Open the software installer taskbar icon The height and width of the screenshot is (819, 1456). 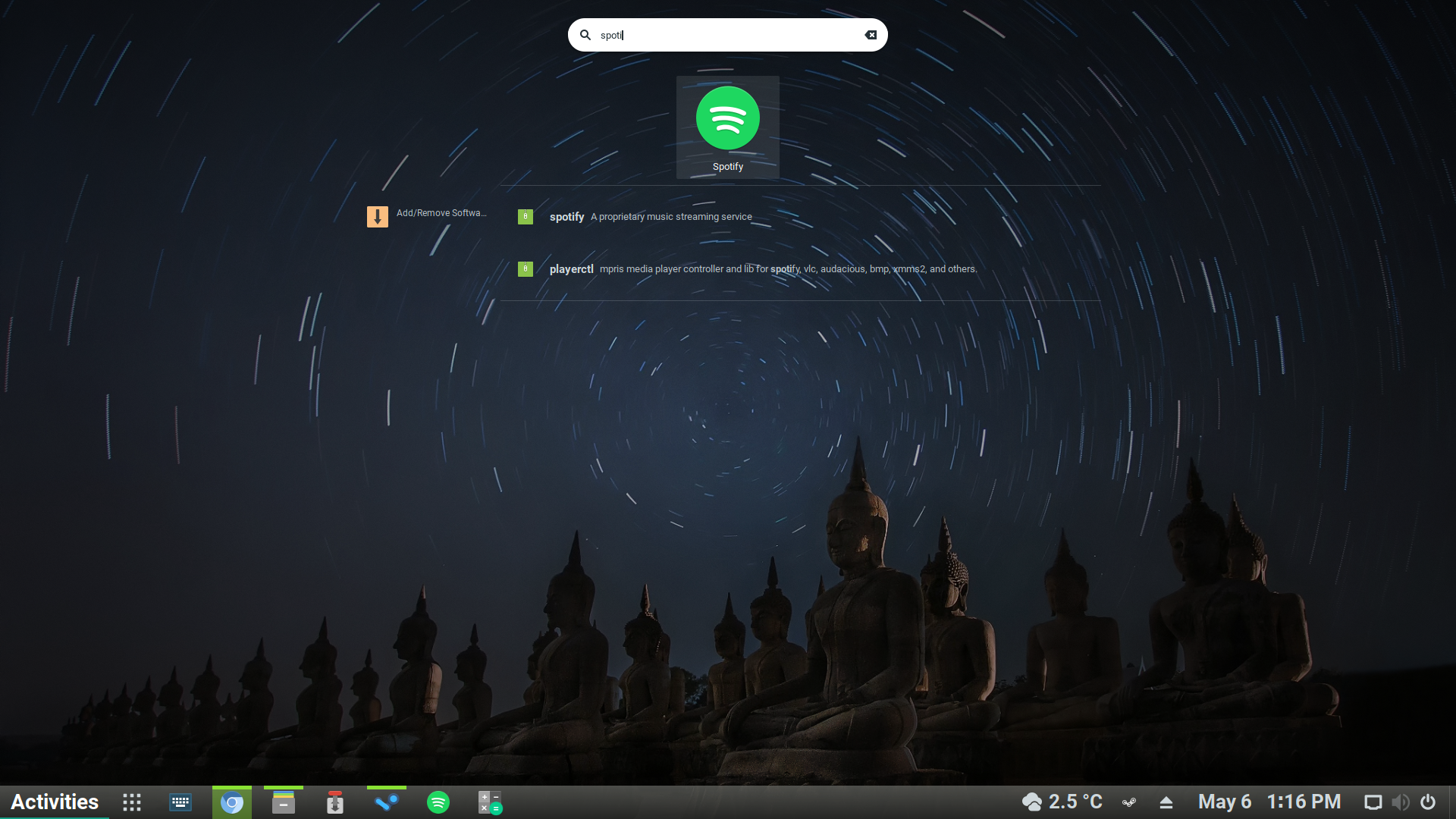(x=335, y=802)
